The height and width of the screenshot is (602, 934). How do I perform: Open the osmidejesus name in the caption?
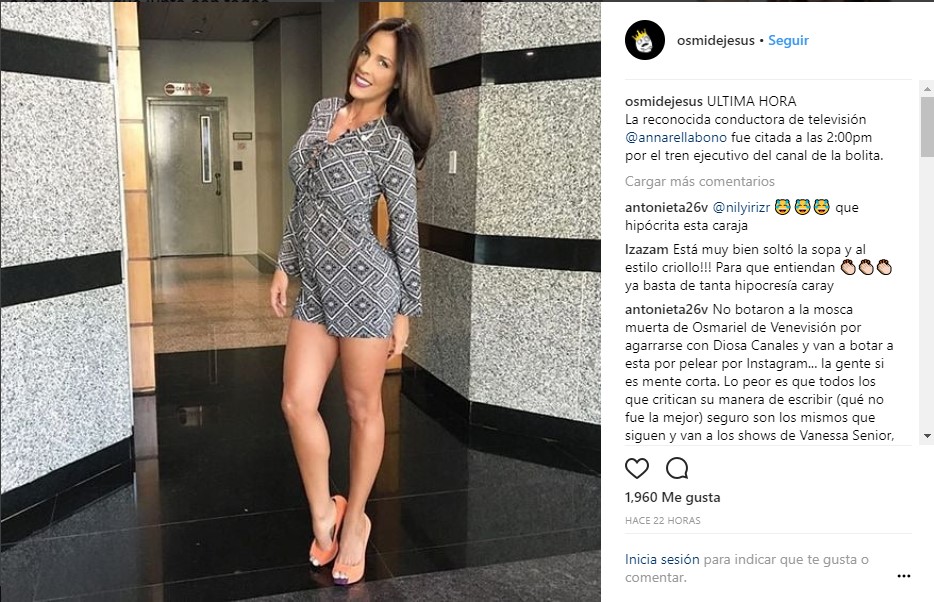[664, 101]
